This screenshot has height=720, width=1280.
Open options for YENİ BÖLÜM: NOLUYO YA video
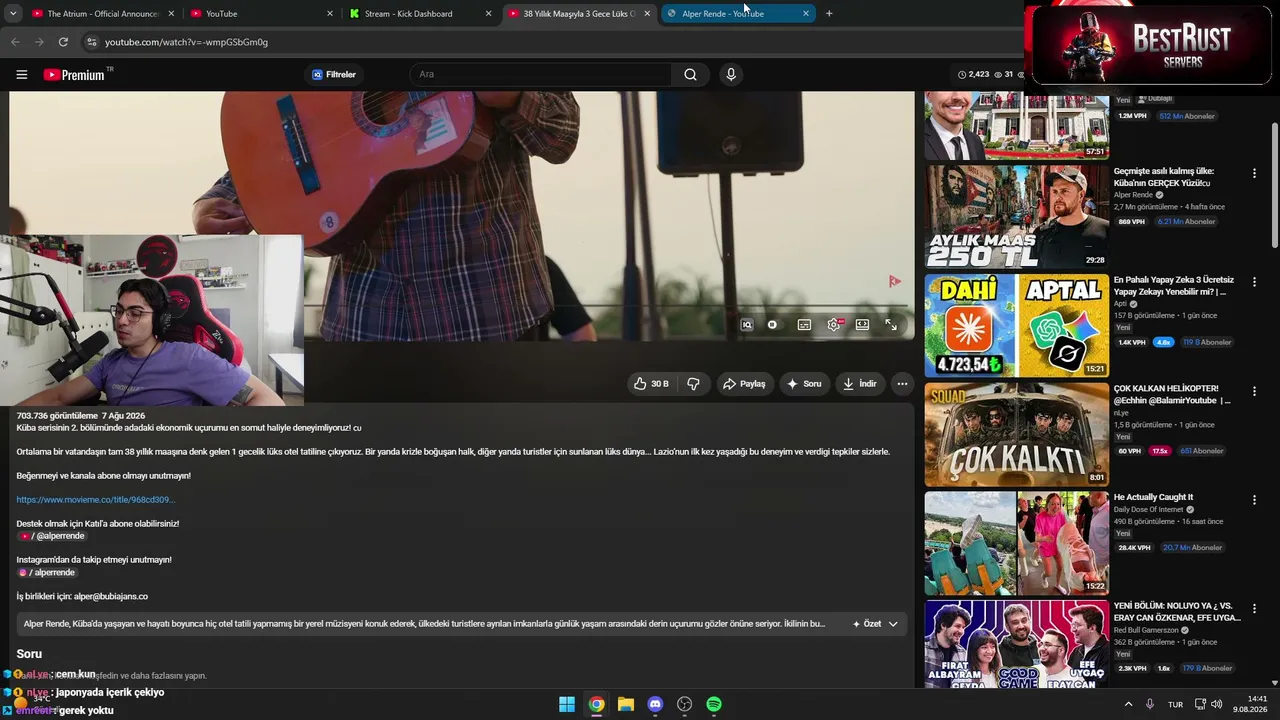(x=1254, y=608)
